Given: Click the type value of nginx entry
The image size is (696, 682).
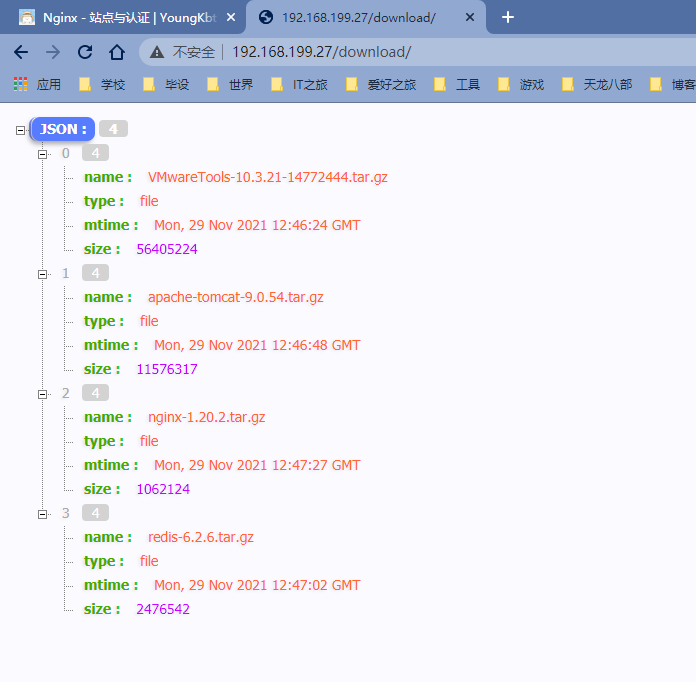Looking at the screenshot, I should [x=149, y=441].
